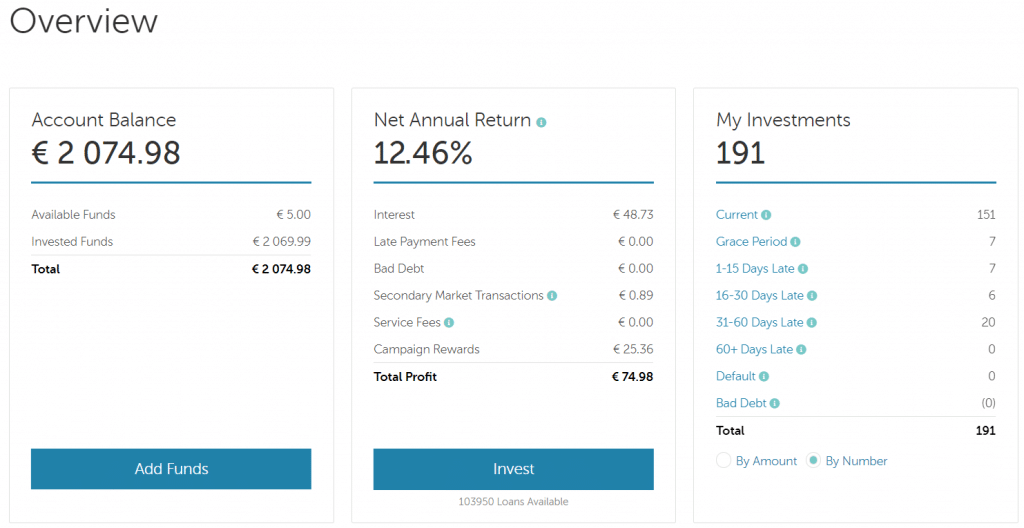The image size is (1024, 528).
Task: Select the By Number radio option
Action: click(814, 461)
